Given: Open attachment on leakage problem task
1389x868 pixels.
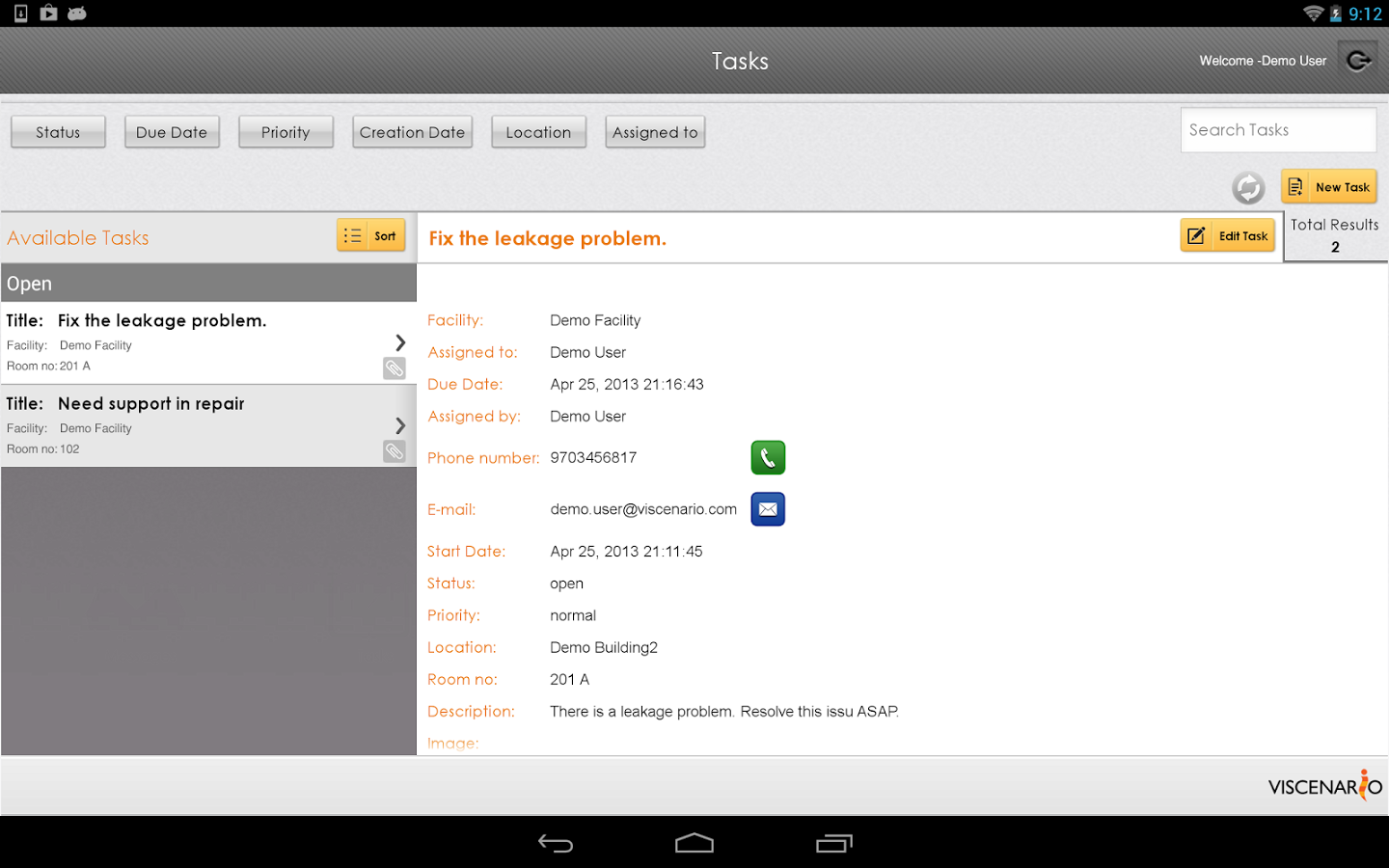Looking at the screenshot, I should coord(395,368).
